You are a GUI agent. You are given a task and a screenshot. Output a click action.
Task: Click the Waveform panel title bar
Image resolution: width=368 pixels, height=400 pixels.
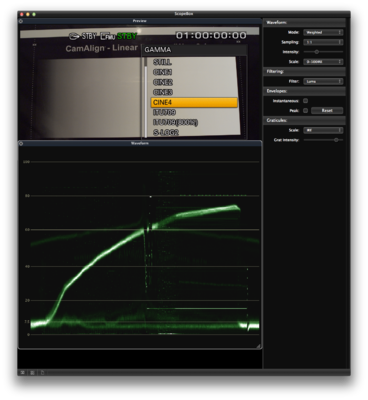140,143
